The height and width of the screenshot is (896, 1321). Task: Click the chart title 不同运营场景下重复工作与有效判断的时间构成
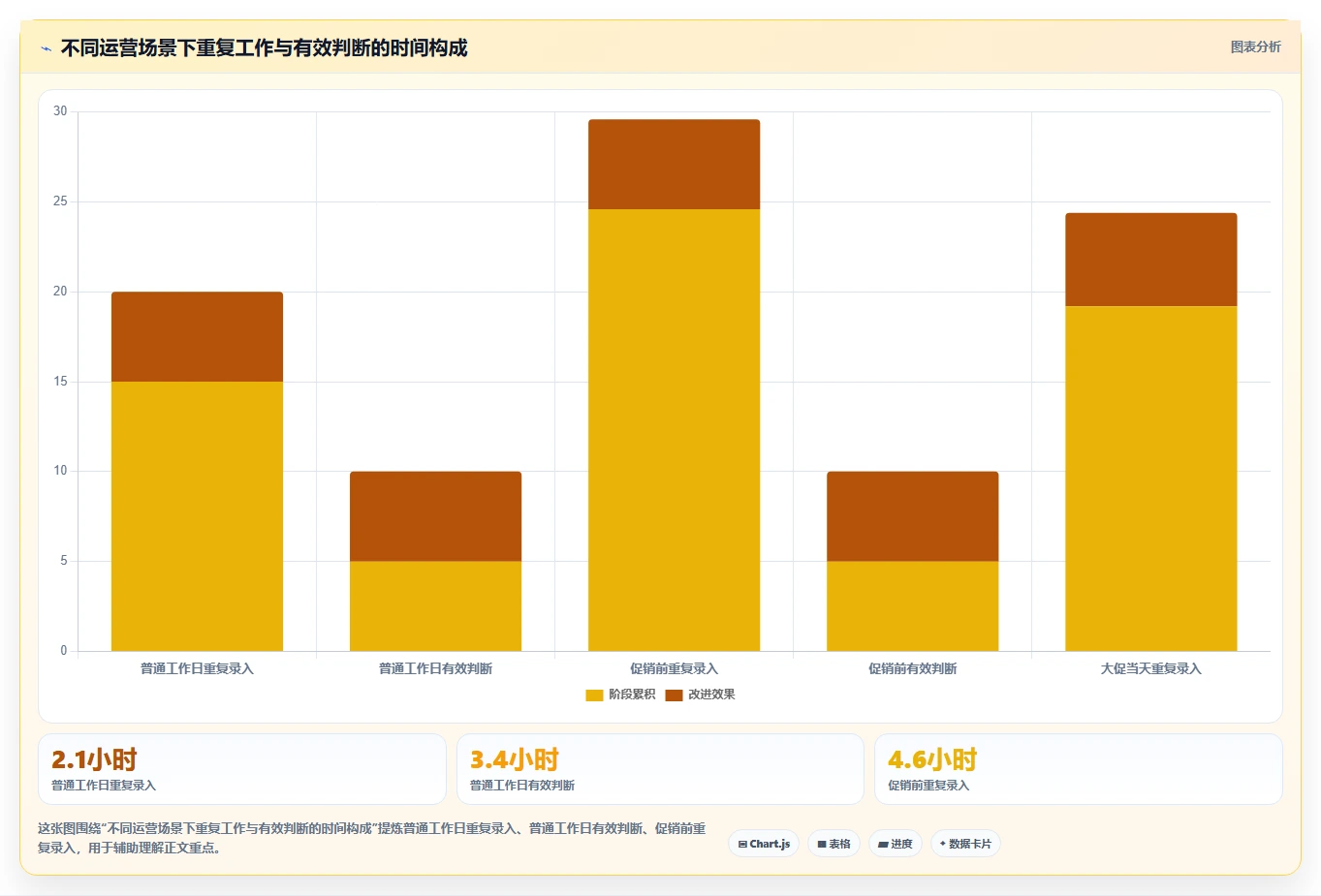click(x=264, y=47)
